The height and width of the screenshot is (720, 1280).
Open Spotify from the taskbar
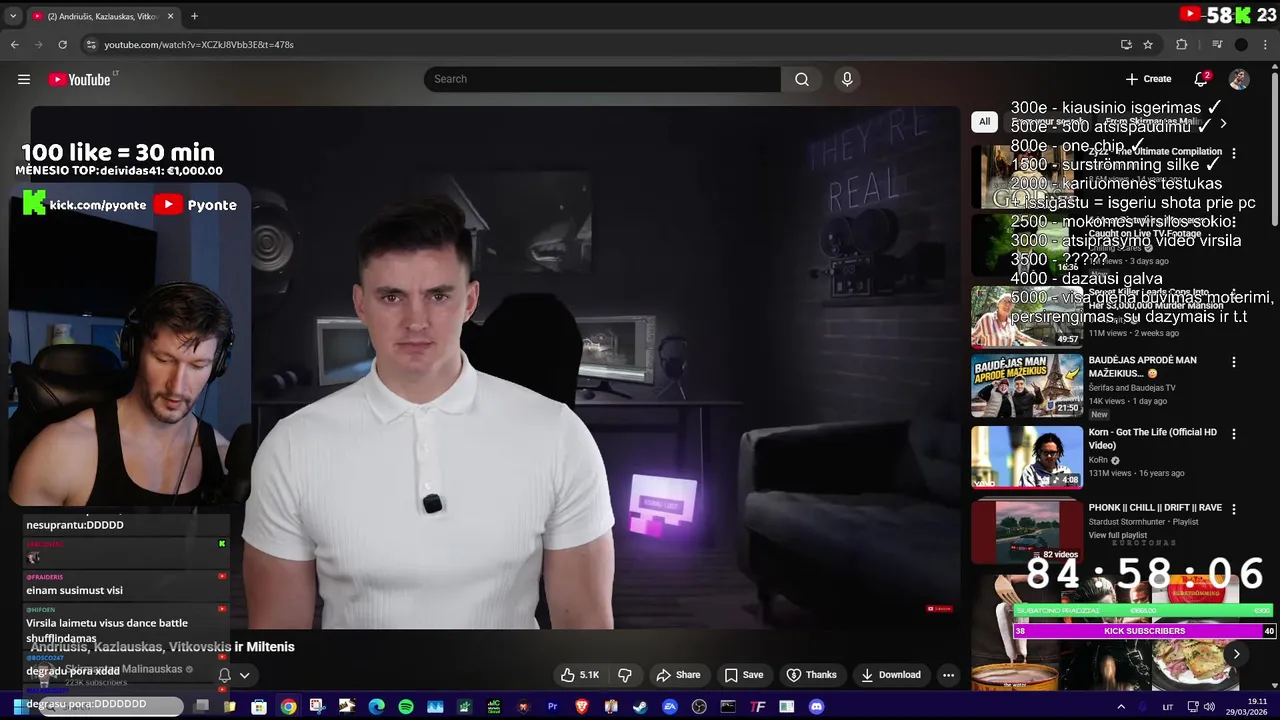[406, 707]
